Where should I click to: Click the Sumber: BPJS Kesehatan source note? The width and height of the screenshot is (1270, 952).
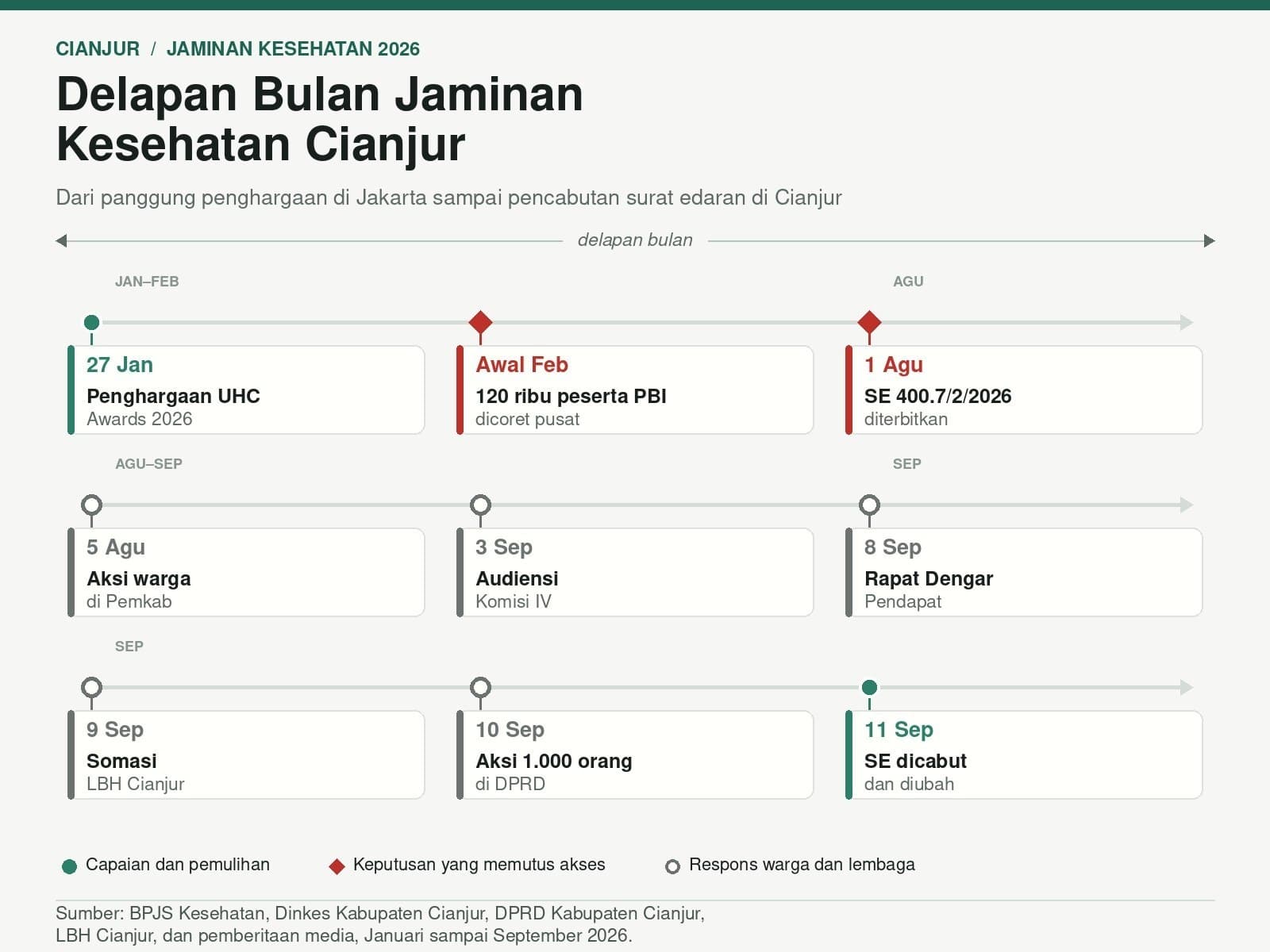[380, 924]
